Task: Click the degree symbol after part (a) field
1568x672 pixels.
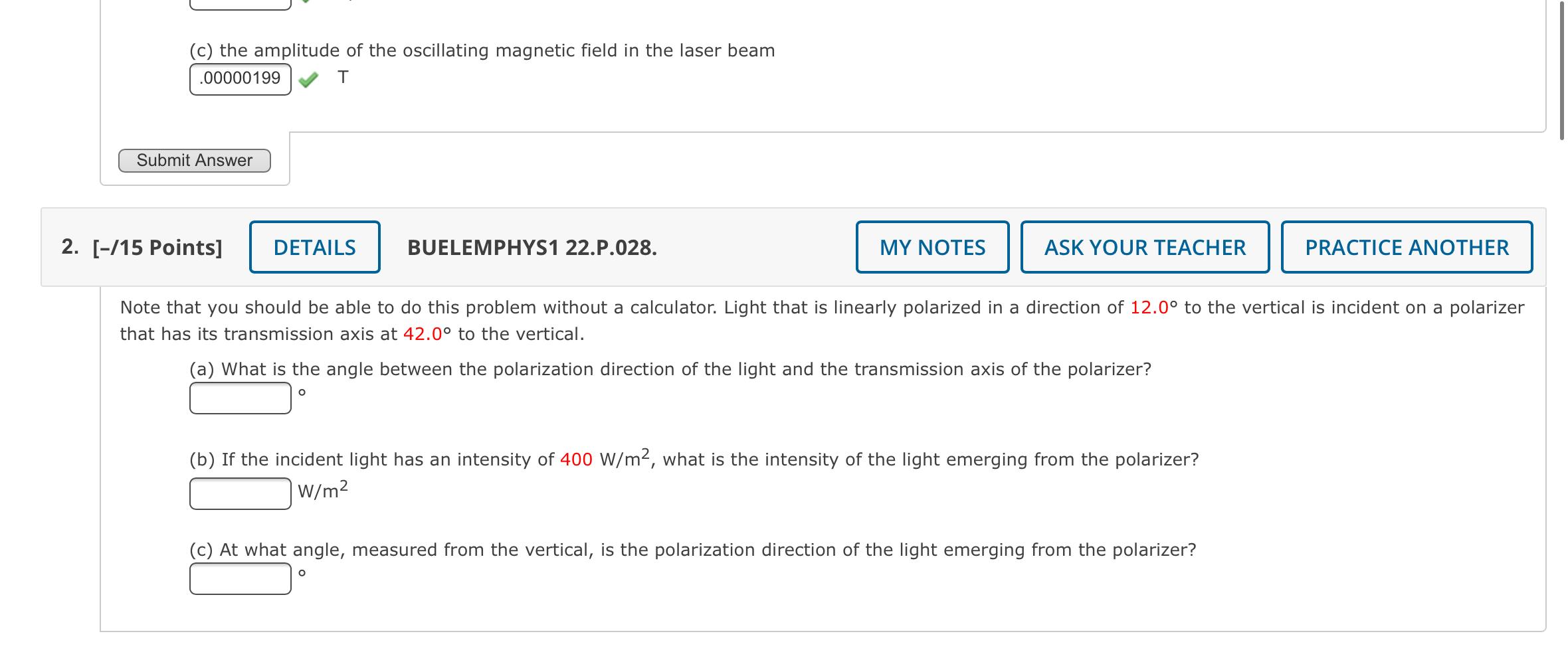Action: pos(302,393)
